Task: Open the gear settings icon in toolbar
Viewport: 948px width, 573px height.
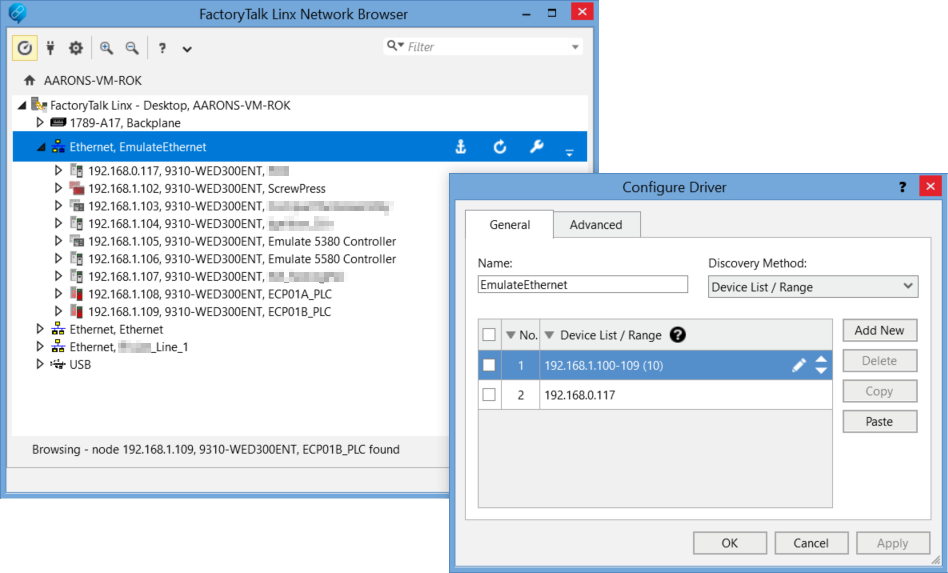Action: (76, 48)
